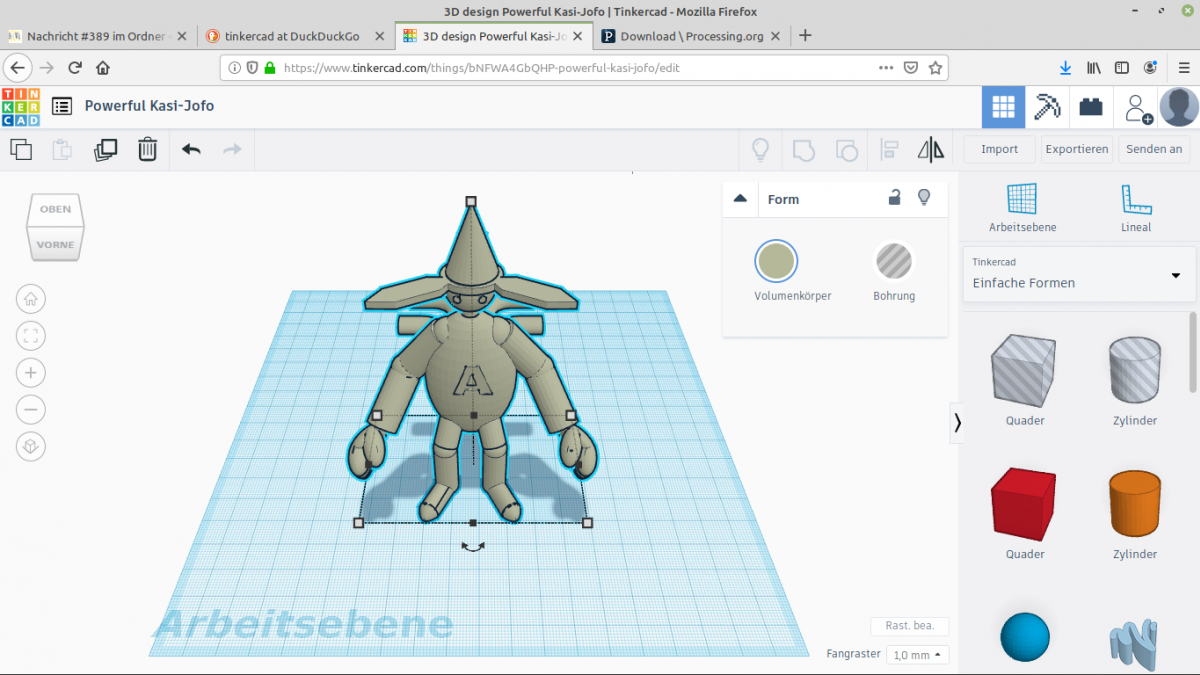Click the Powerful Kasi-Jofo design name
This screenshot has height=675, width=1200.
coord(149,106)
